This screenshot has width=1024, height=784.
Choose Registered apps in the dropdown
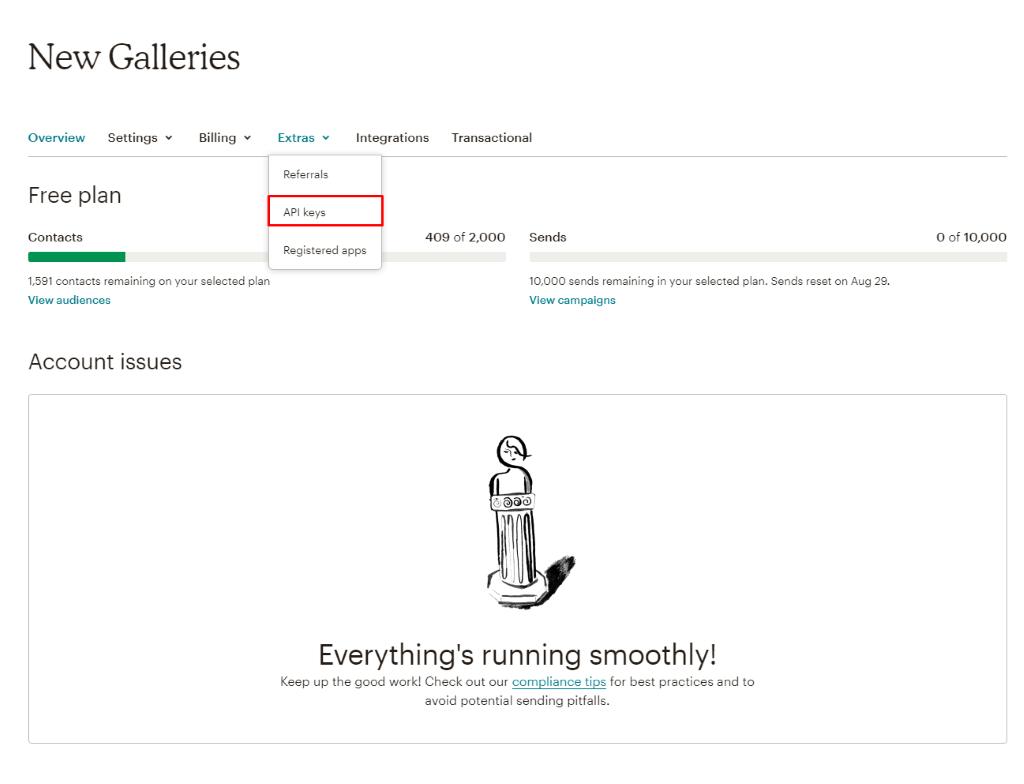pos(324,250)
